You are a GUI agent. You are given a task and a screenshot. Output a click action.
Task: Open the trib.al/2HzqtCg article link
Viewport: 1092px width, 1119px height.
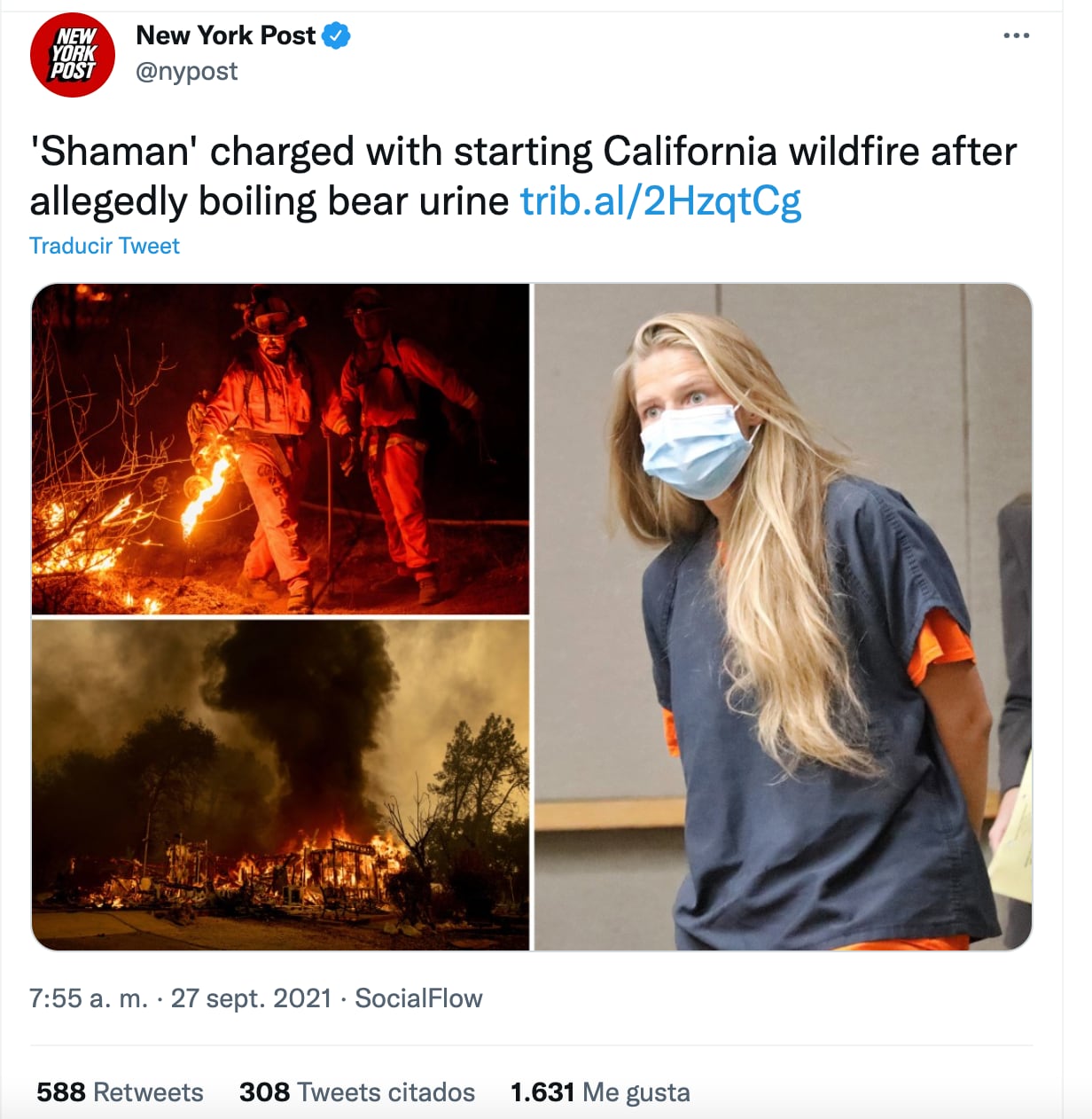point(660,201)
